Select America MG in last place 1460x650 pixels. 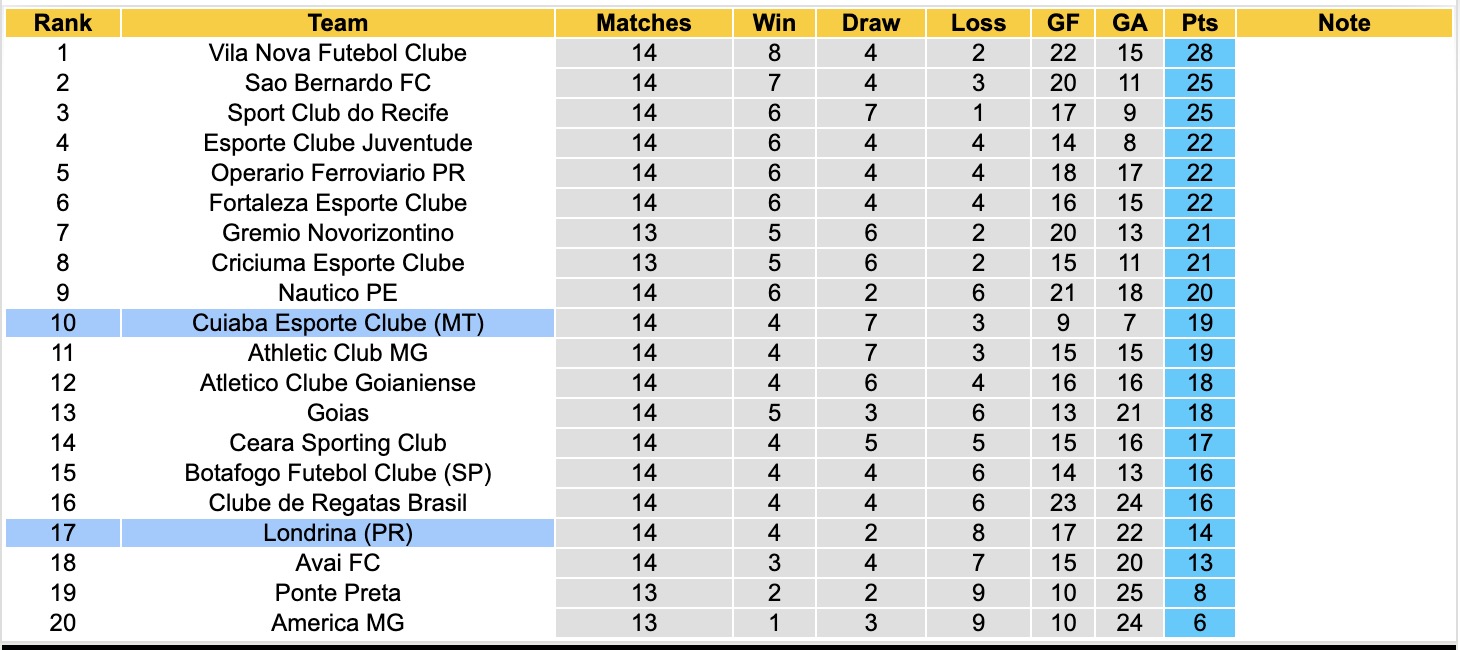point(338,623)
